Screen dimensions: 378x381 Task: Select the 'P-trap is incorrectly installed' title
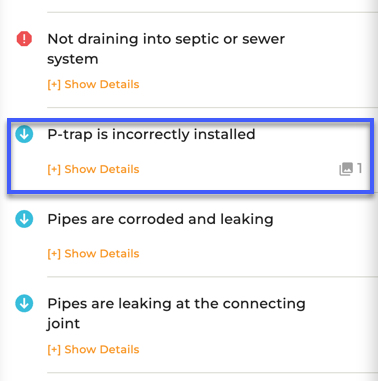[151, 135]
